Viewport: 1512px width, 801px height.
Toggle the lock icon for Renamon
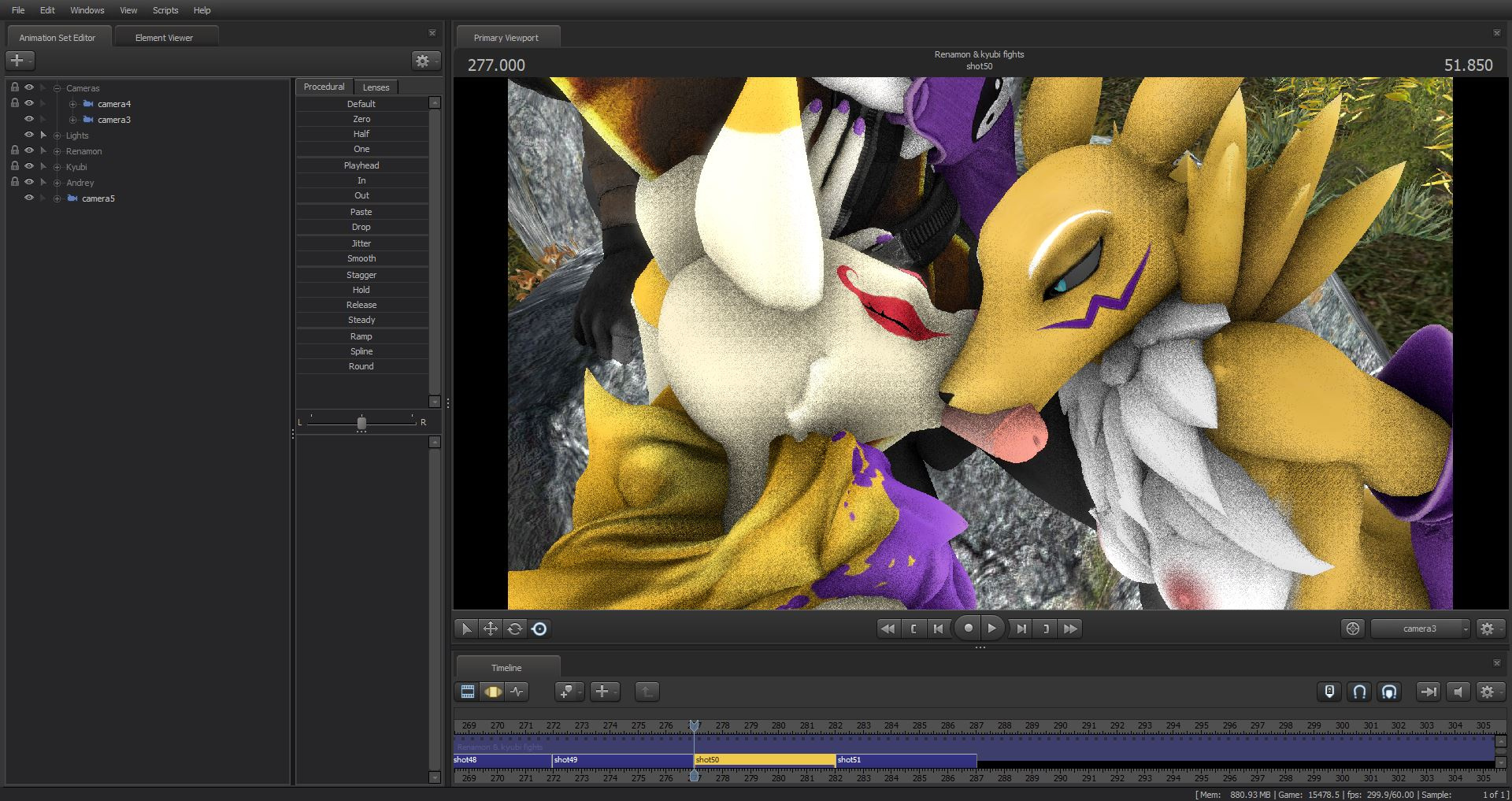point(15,150)
